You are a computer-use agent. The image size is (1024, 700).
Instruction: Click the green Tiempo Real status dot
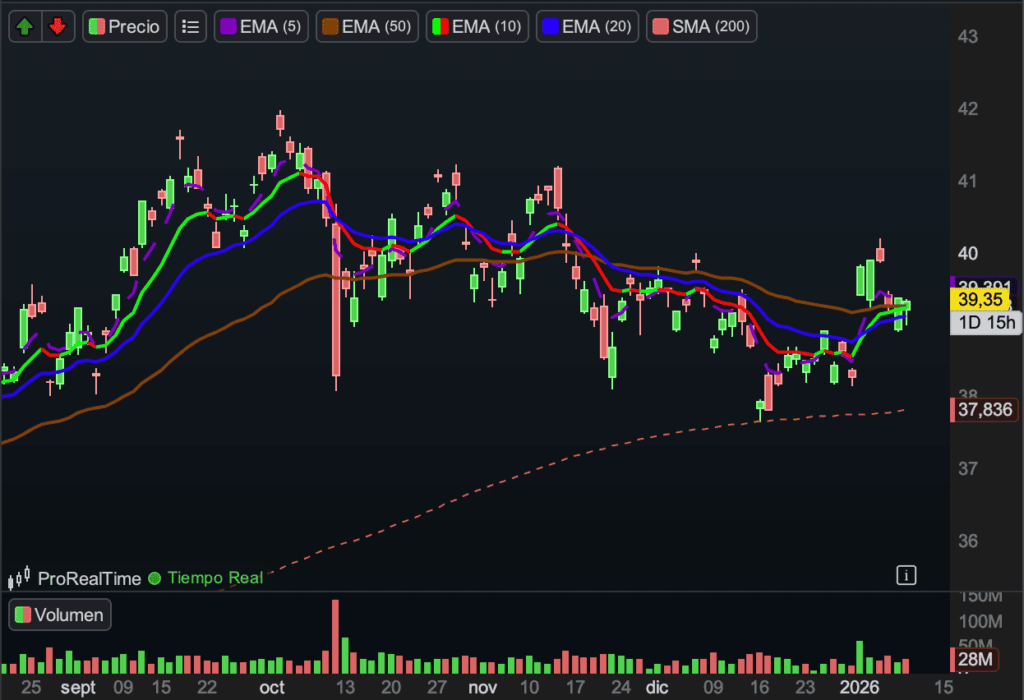154,578
